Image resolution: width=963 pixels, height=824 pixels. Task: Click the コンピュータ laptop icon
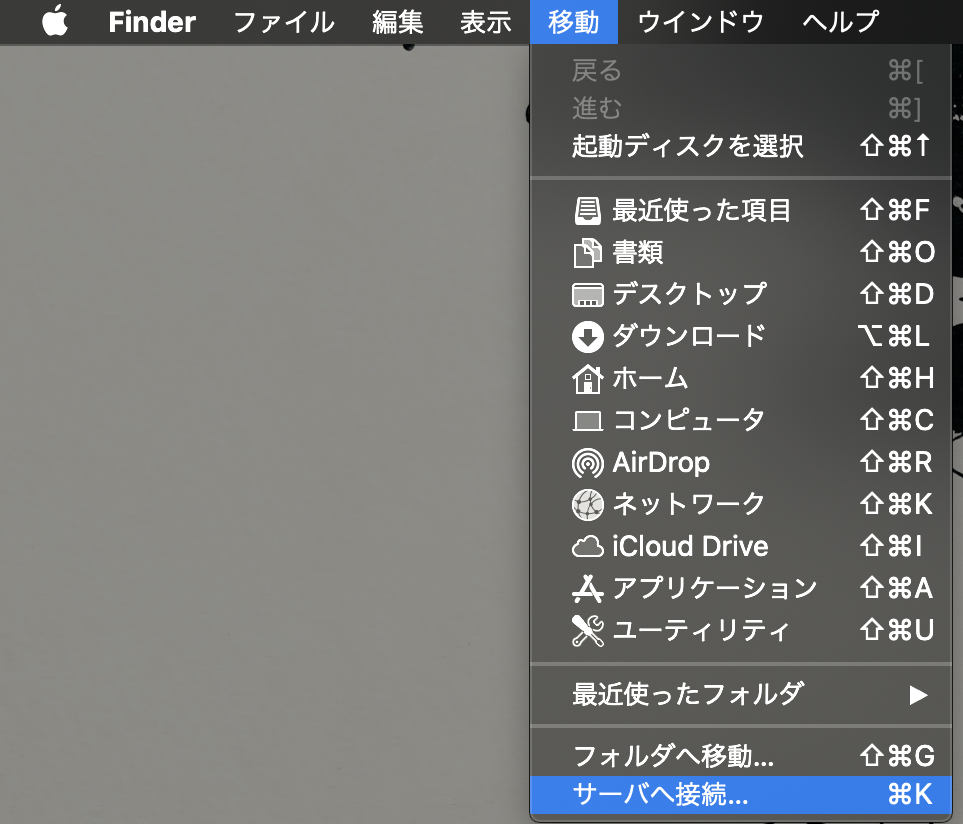tap(588, 421)
